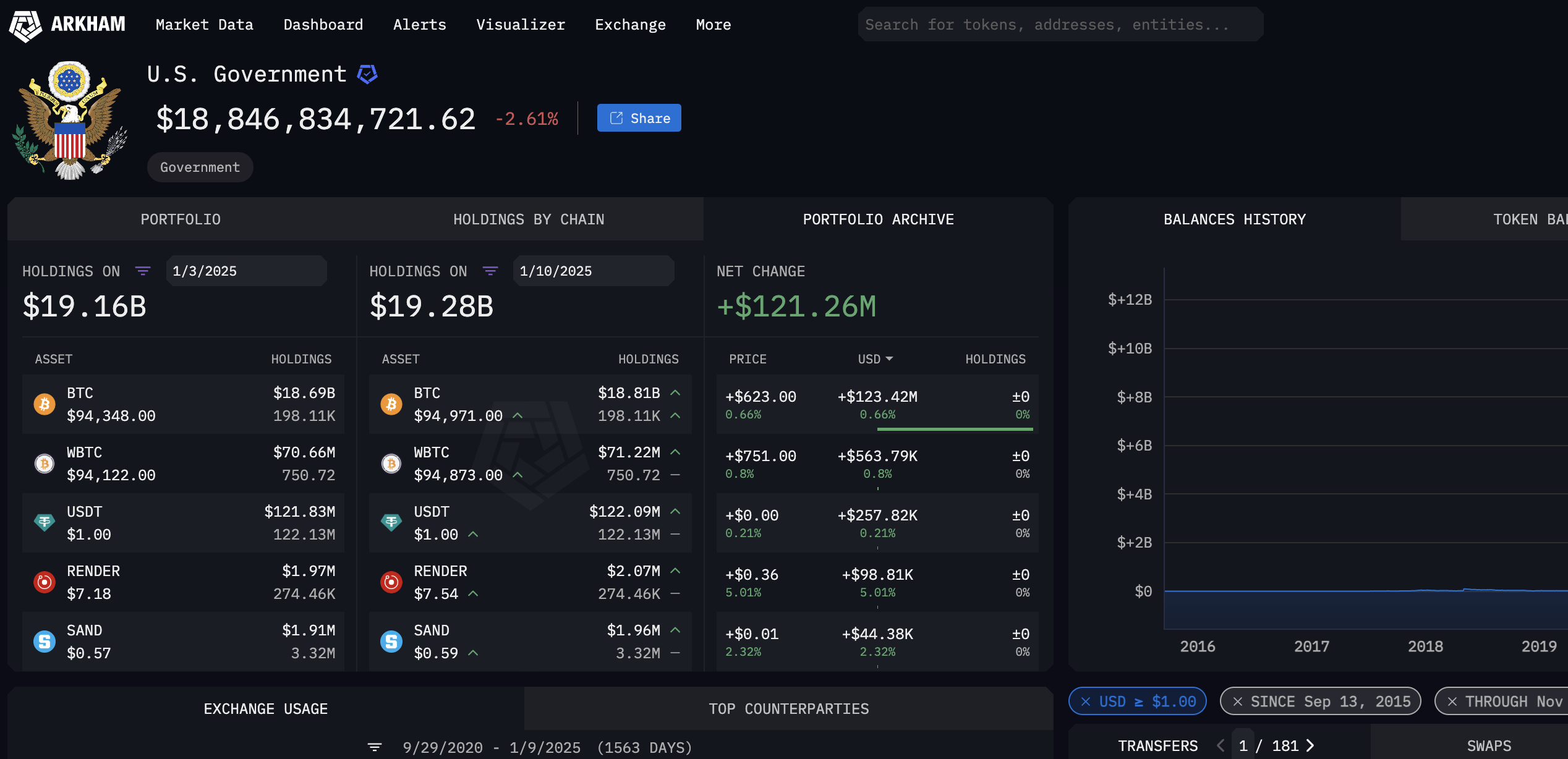1568x759 pixels.
Task: Open the Visualizer
Action: click(x=520, y=25)
